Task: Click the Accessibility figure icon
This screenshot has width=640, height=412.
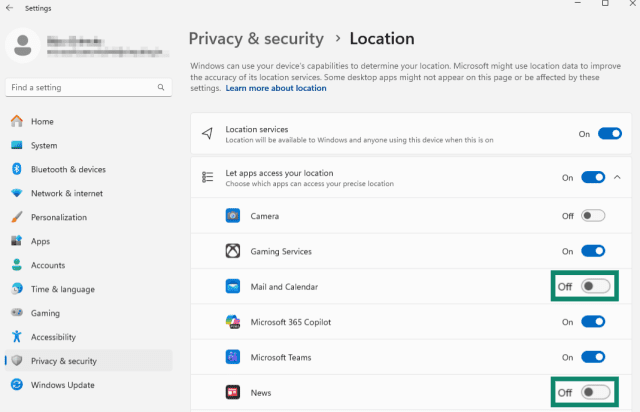Action: pos(17,336)
